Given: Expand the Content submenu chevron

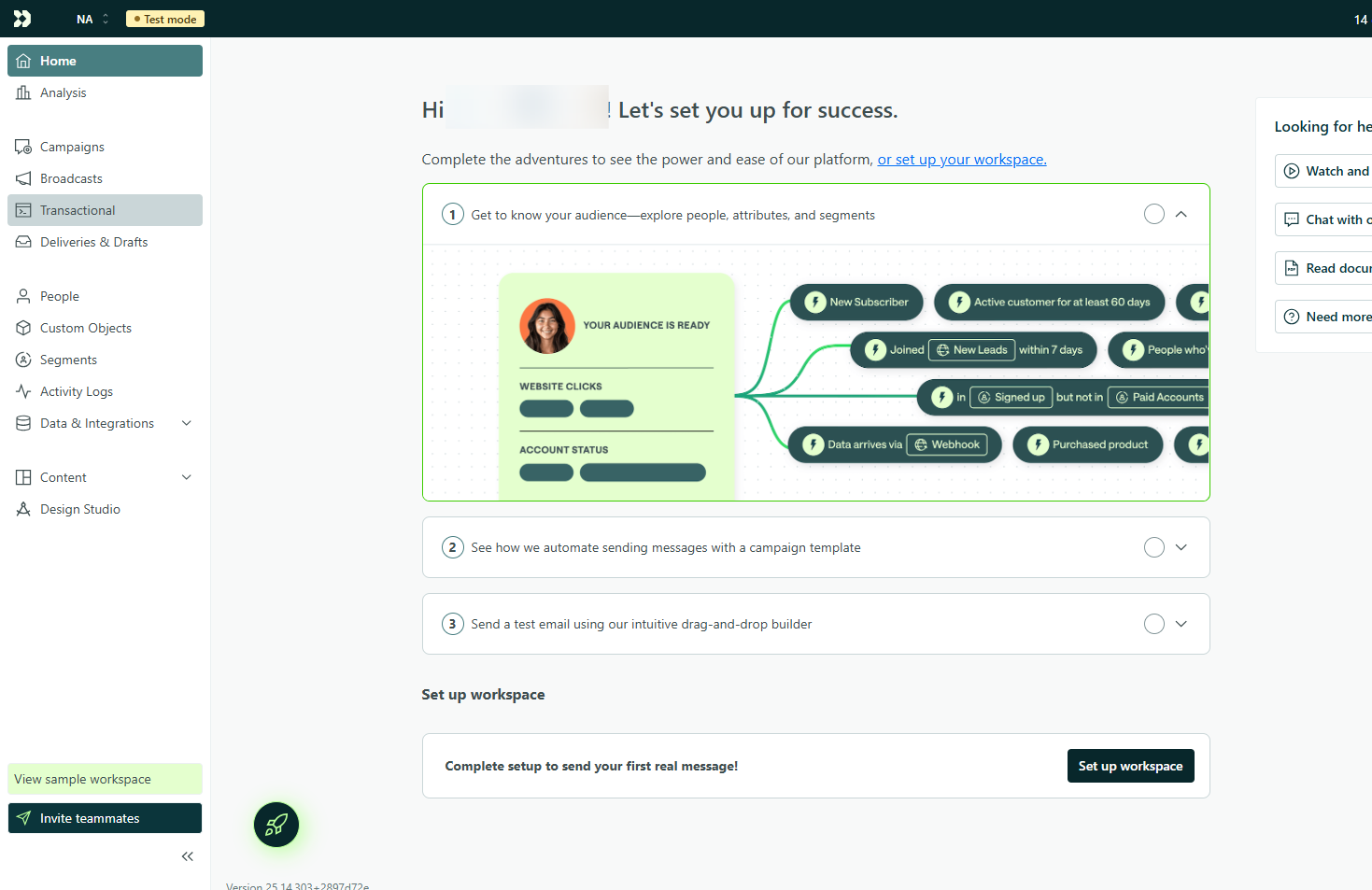Looking at the screenshot, I should click(x=187, y=477).
